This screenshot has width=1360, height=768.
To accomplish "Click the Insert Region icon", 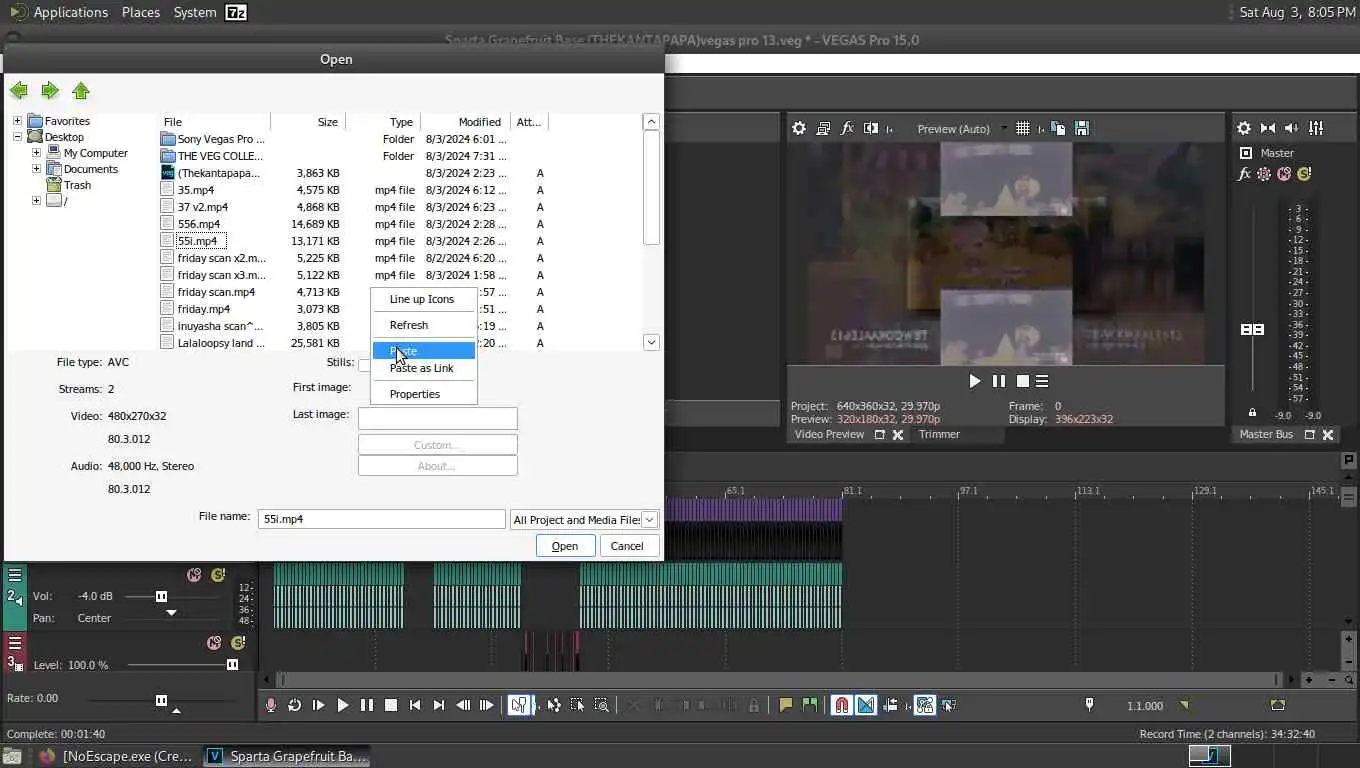I will click(810, 705).
